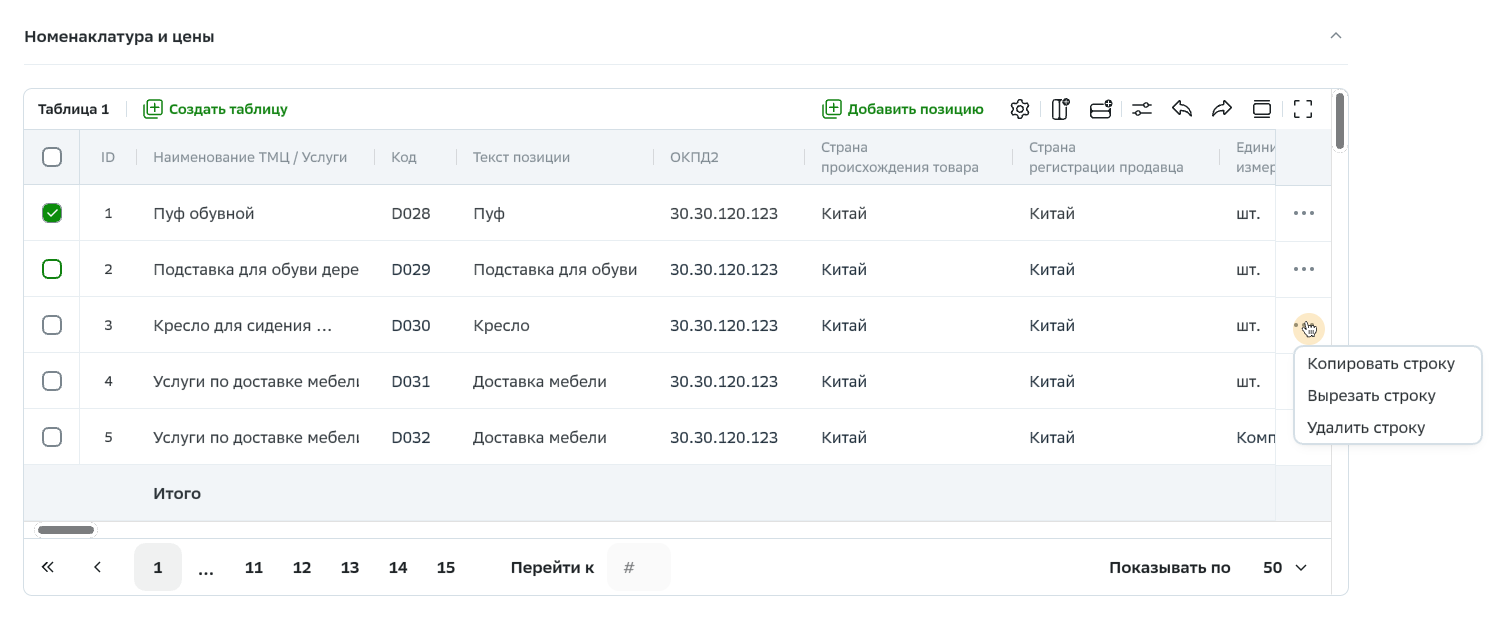This screenshot has width=1493, height=619.
Task: Click the Перейти к page number field
Action: [x=638, y=568]
